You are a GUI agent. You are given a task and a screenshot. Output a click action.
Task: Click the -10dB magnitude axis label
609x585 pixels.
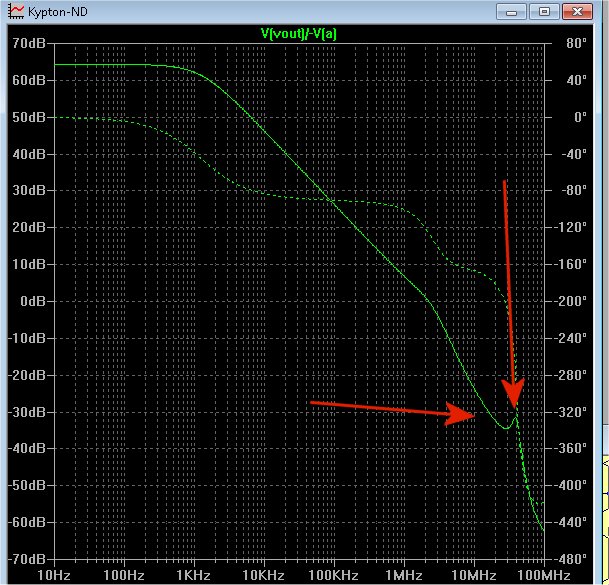point(27,338)
